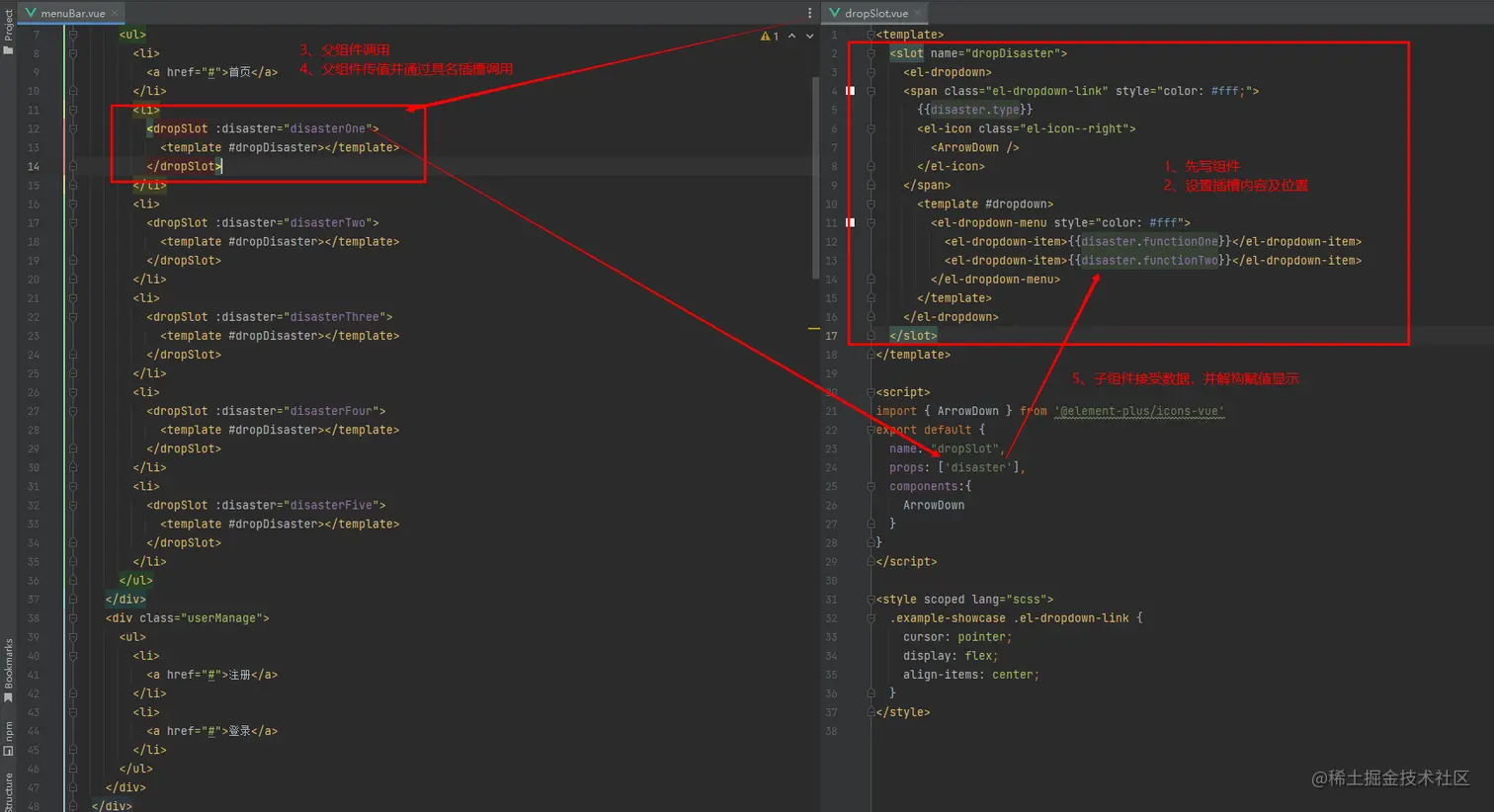Fold the <template> block on dropSlot.vue line 1
1494x812 pixels.
(871, 35)
